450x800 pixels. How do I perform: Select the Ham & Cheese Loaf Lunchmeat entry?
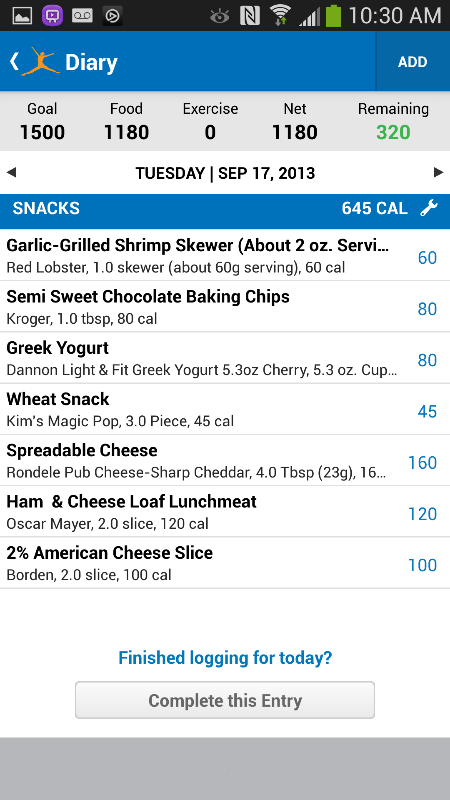(225, 511)
